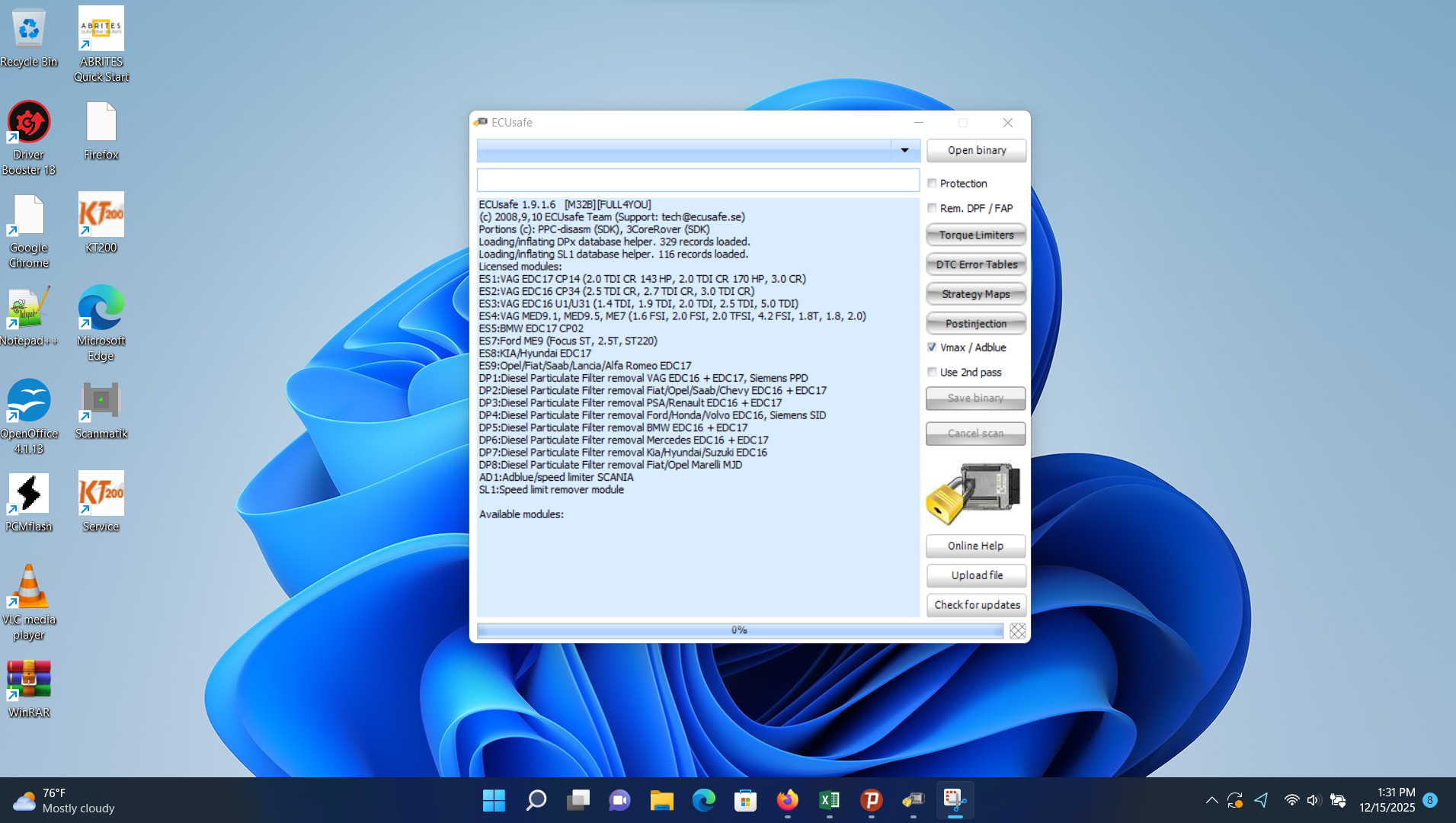Show hidden system tray icons

(1211, 800)
